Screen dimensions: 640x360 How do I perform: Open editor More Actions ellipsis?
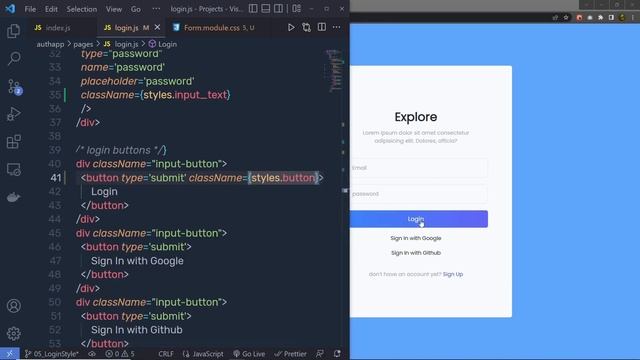point(336,27)
